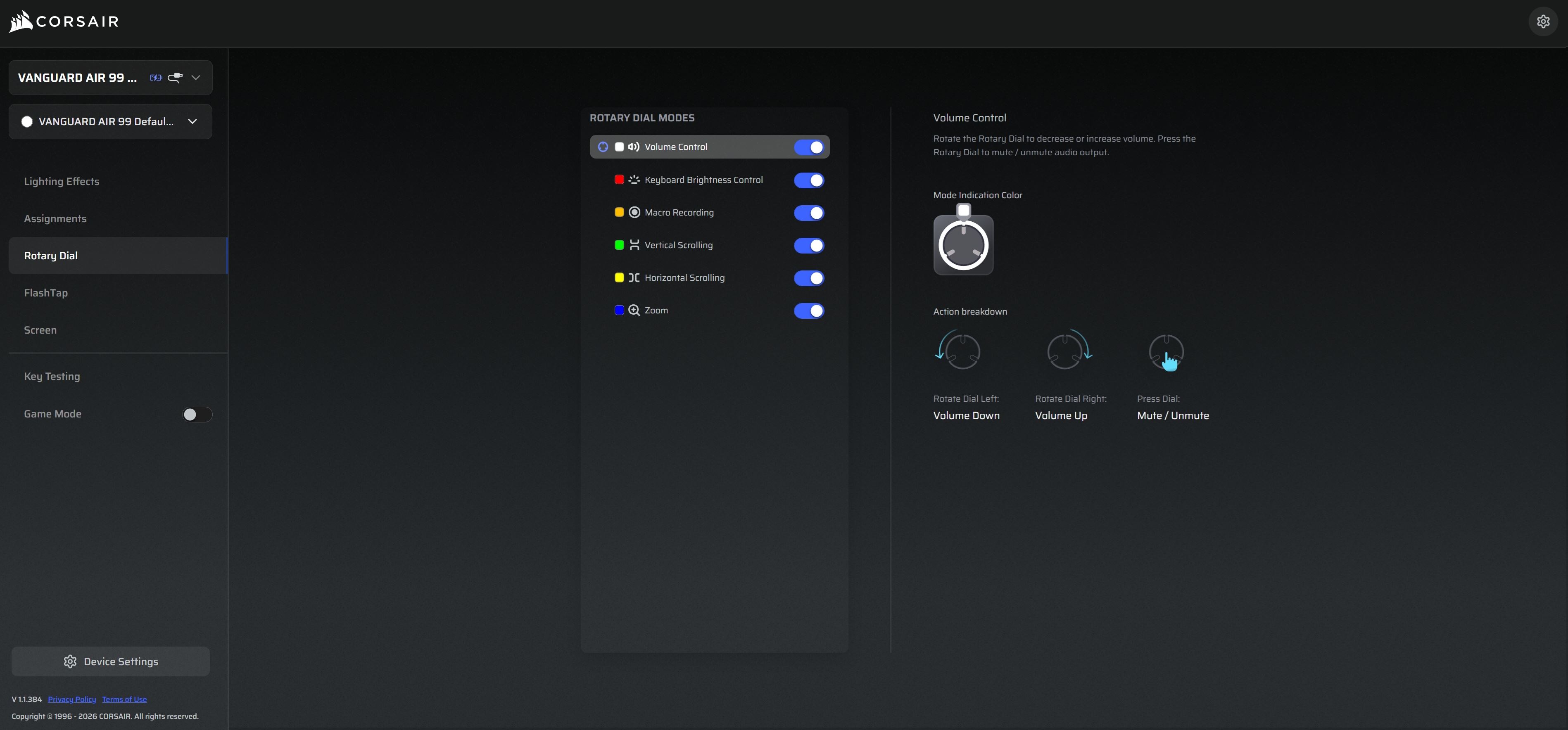This screenshot has height=730, width=1568.
Task: Go to the FlashTap section
Action: [46, 293]
